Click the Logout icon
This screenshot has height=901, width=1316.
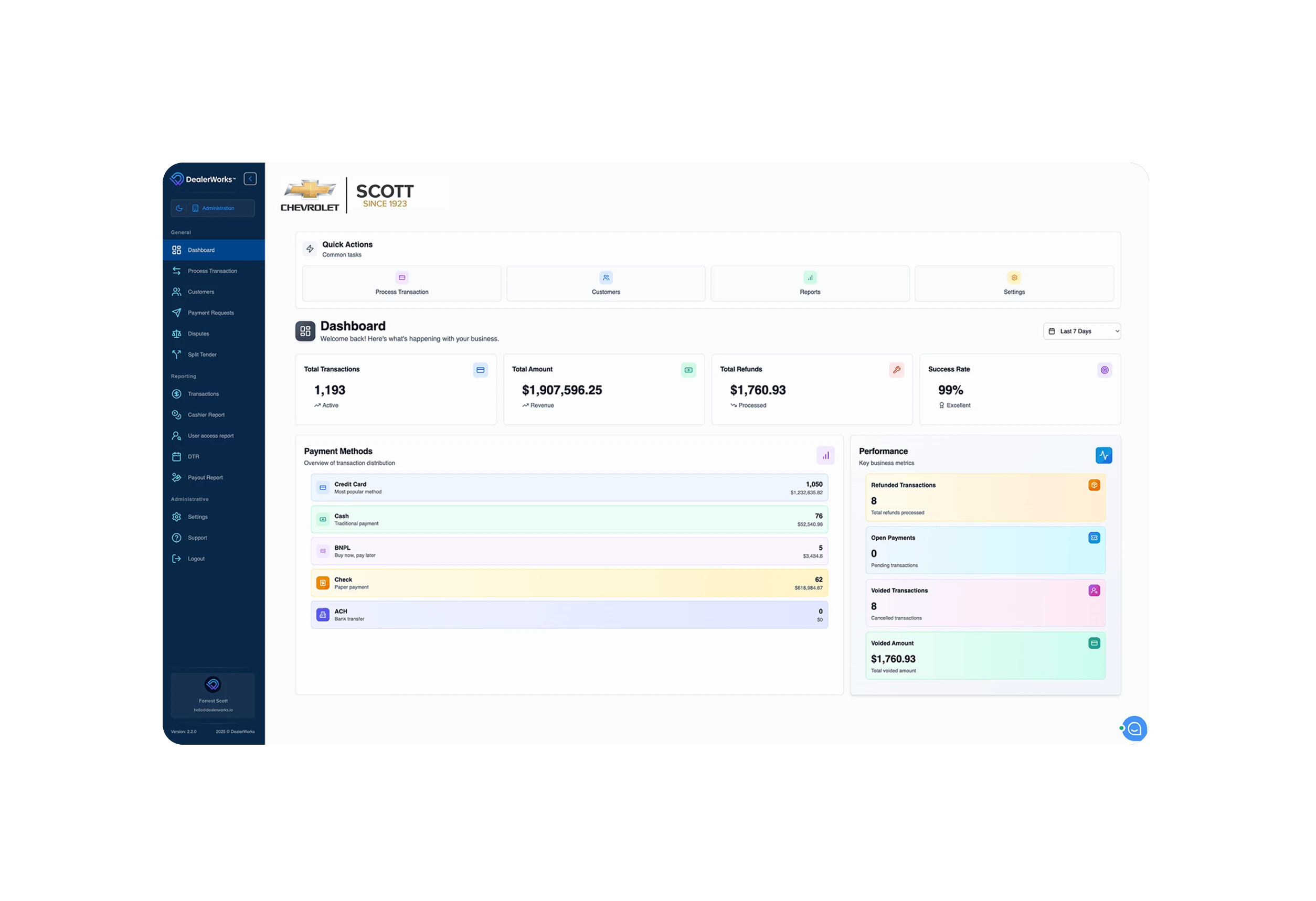[x=177, y=559]
